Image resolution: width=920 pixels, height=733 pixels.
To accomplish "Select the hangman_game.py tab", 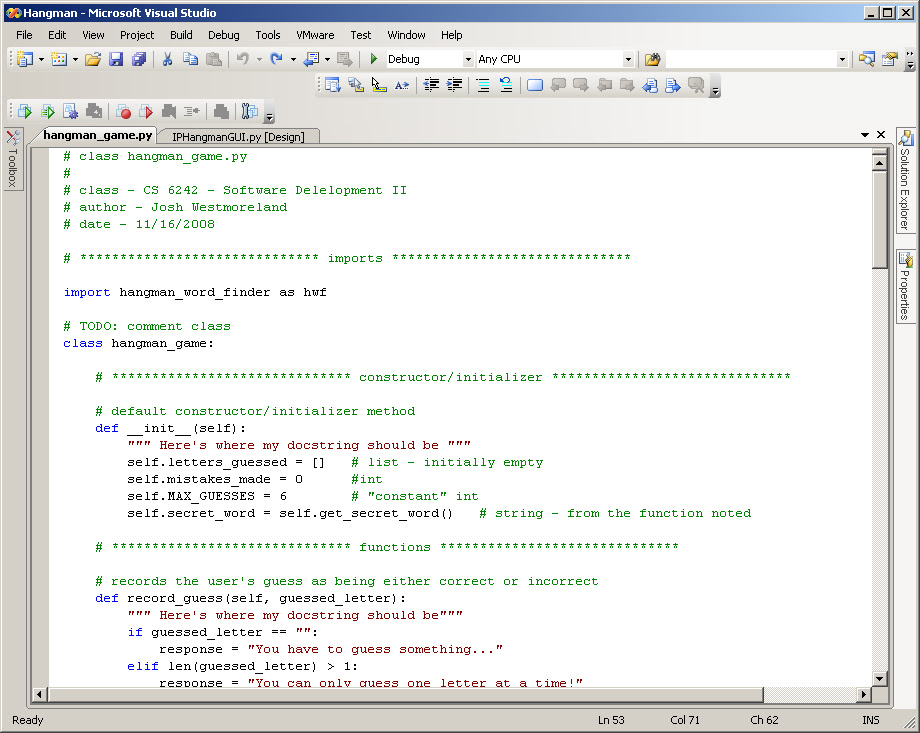I will click(x=97, y=136).
